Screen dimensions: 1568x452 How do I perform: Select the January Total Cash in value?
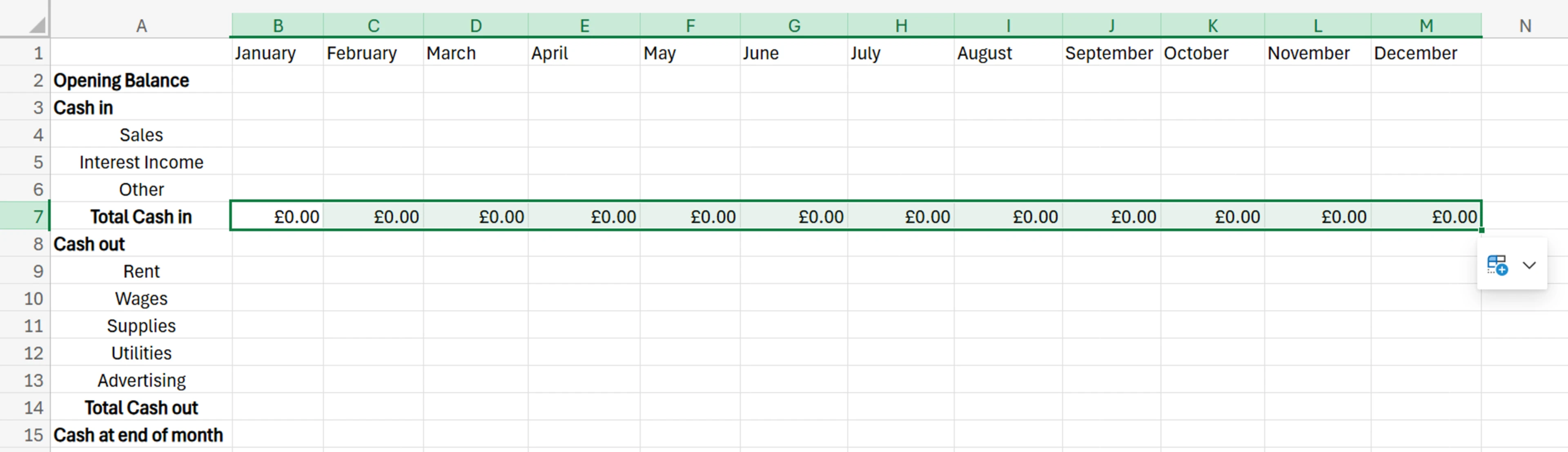pyautogui.click(x=278, y=216)
